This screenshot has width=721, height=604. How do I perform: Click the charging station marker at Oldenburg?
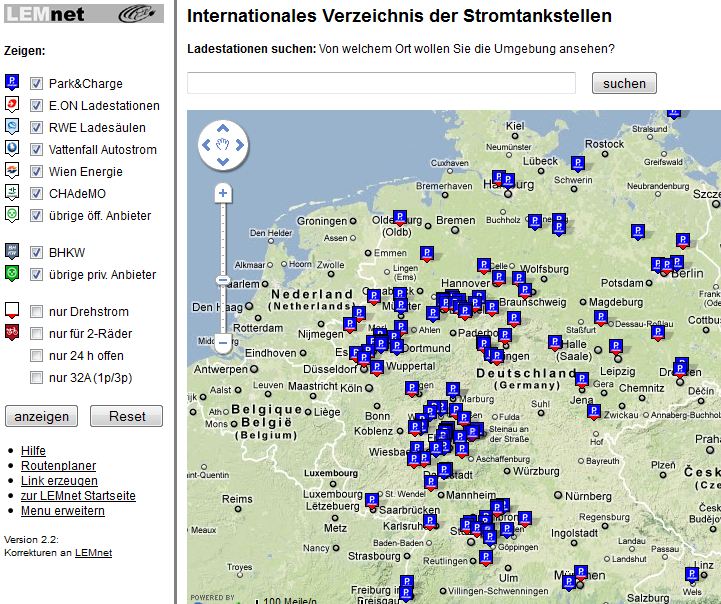400,217
